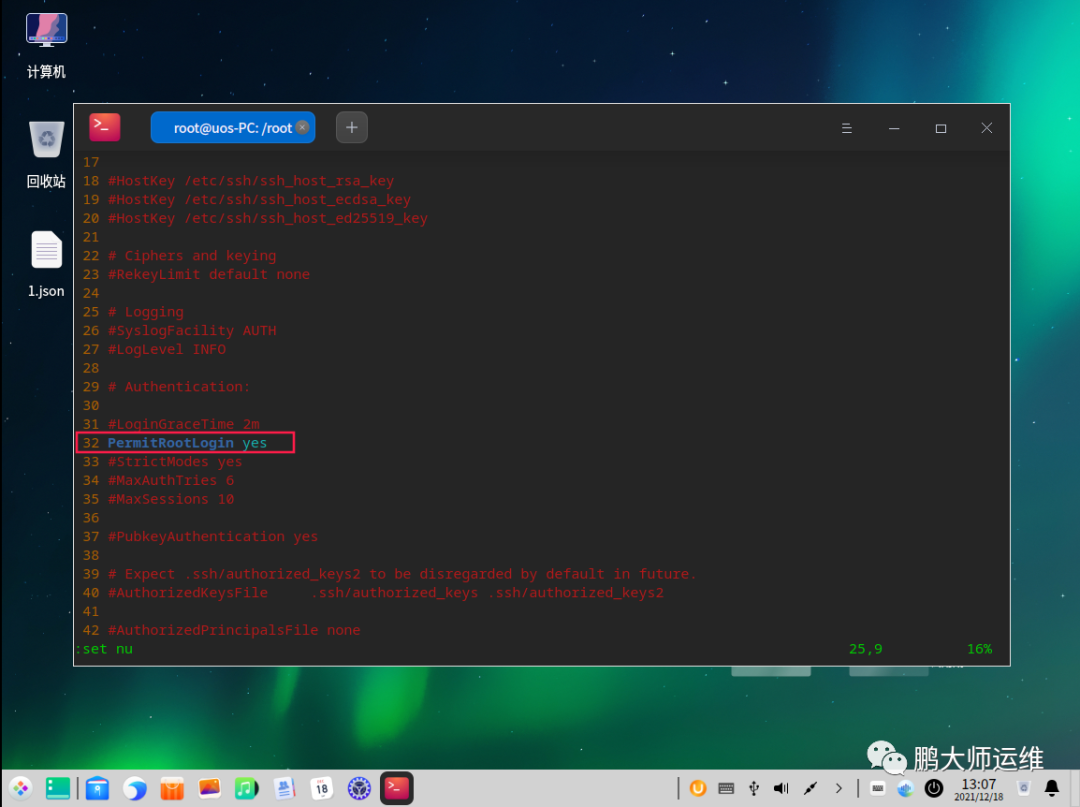Click the red terminal icon in dock
The height and width of the screenshot is (807, 1080).
click(x=397, y=788)
